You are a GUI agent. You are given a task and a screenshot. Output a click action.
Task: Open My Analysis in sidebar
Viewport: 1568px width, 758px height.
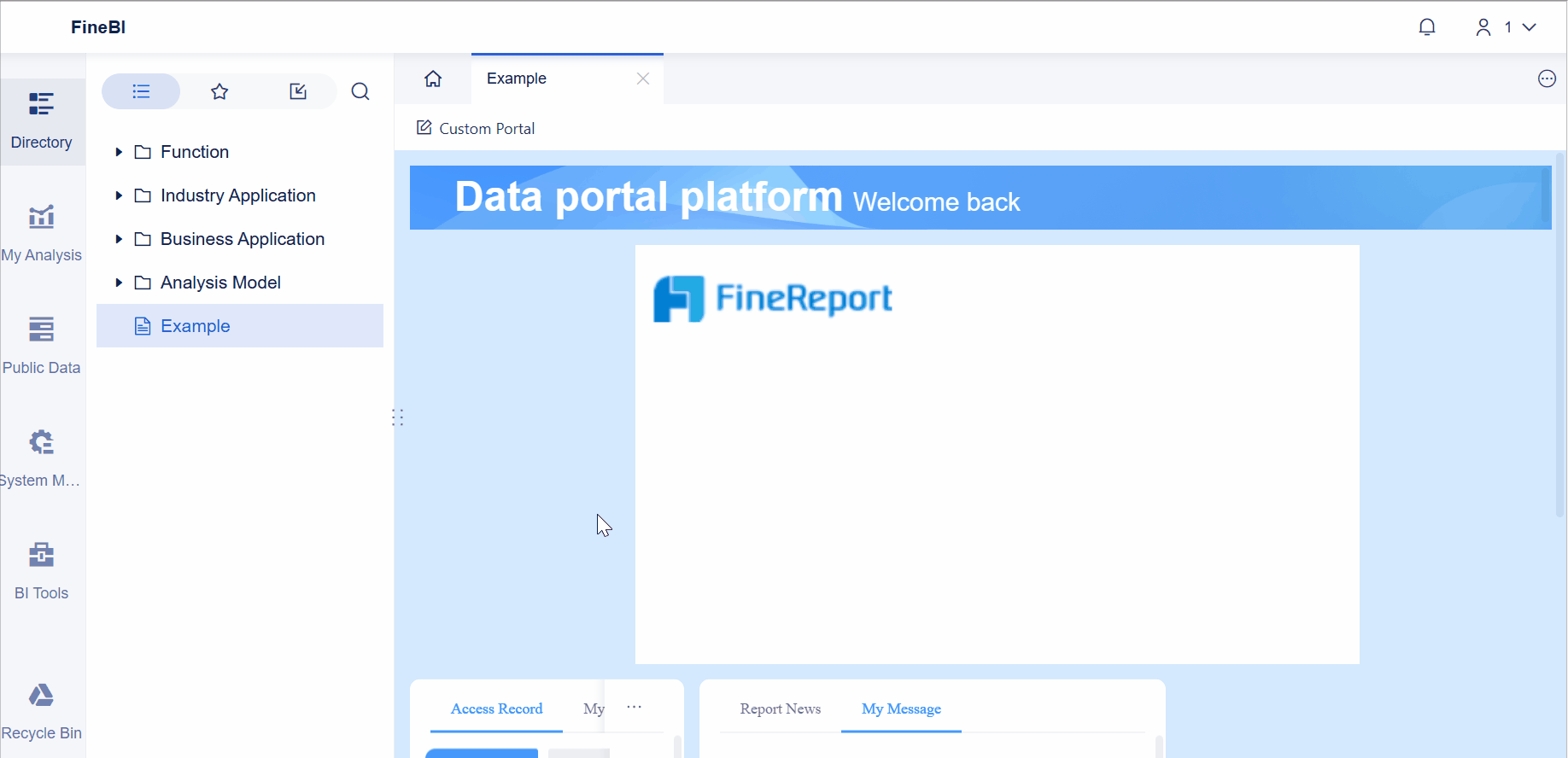click(x=42, y=234)
